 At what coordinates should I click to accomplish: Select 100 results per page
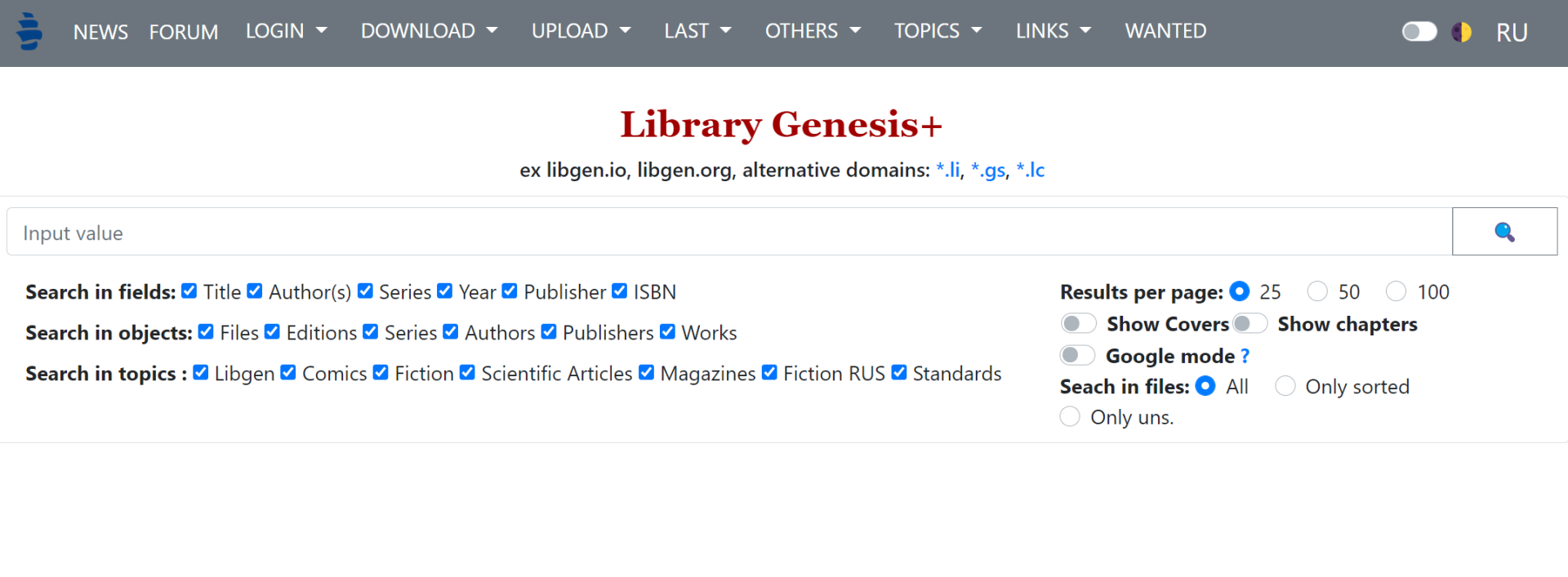tap(1396, 291)
